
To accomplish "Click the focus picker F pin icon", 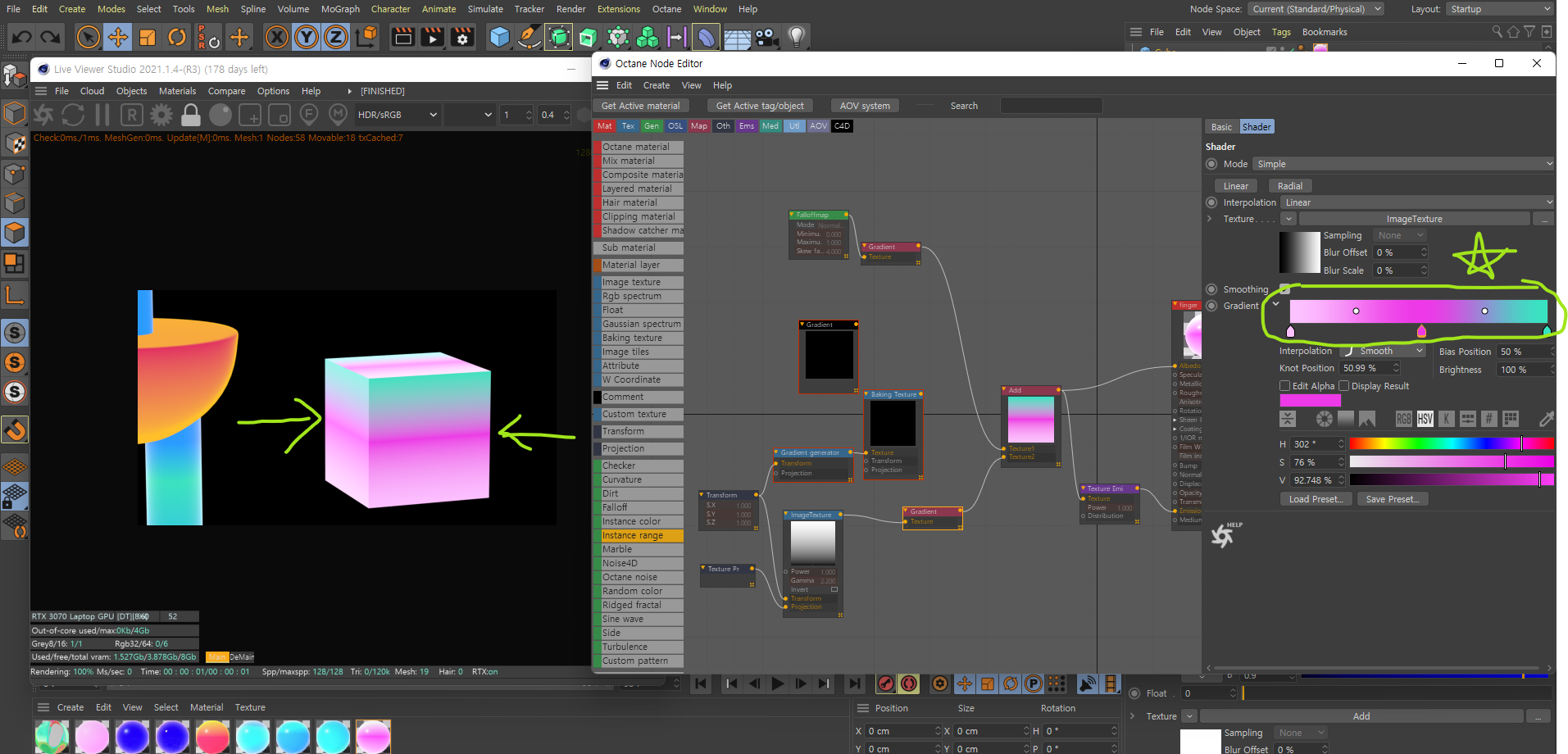I will (x=309, y=115).
